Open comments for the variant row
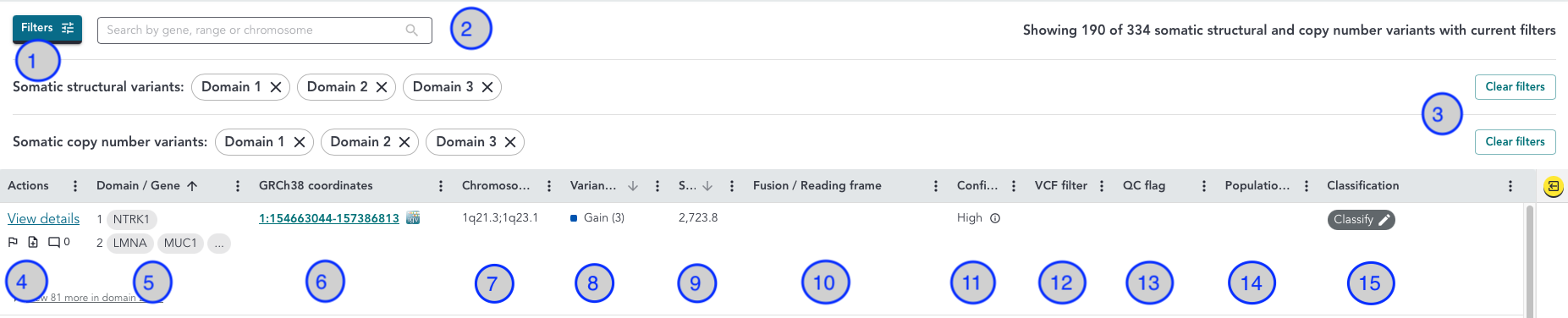 tap(54, 242)
